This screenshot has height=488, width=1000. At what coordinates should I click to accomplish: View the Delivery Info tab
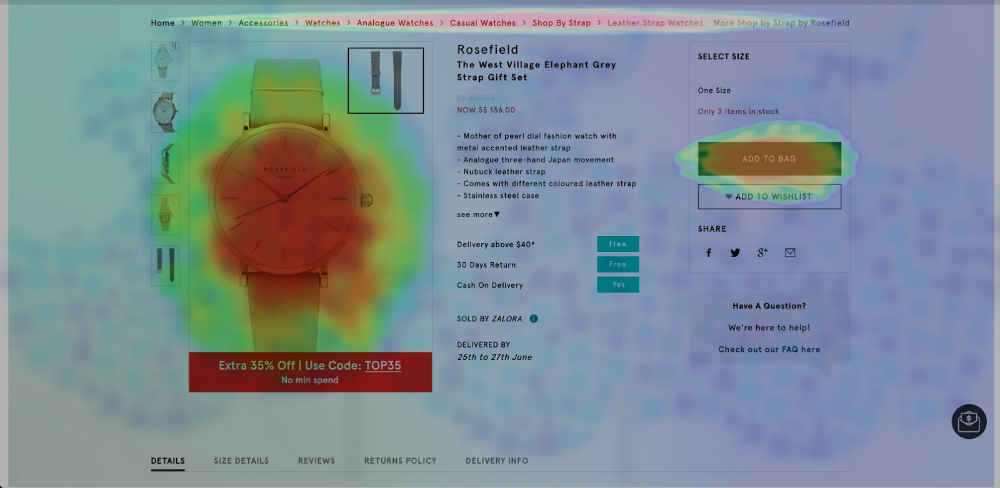[496, 461]
